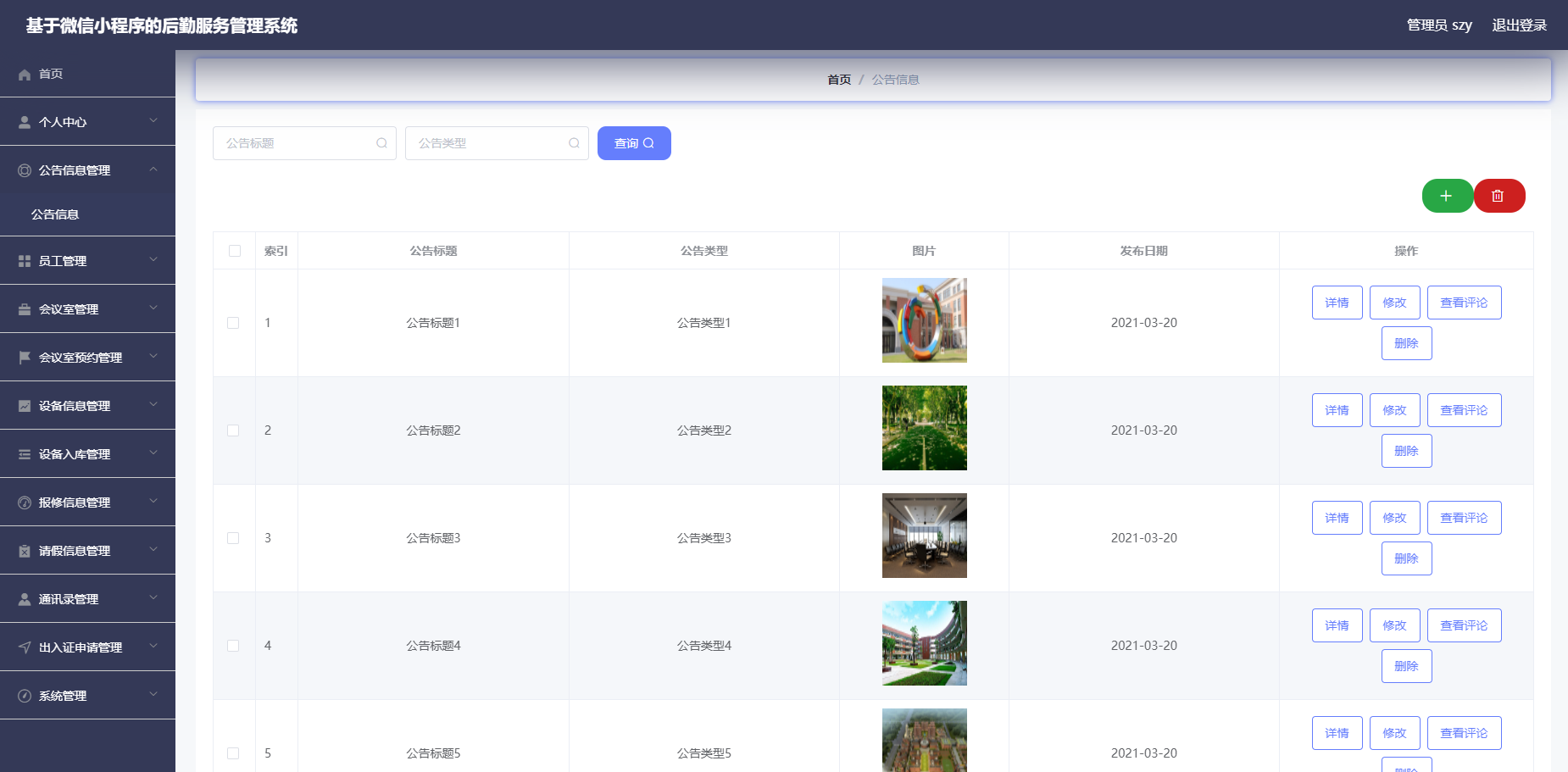
Task: Expand the 设备入库管理 chevron
Action: pos(153,453)
